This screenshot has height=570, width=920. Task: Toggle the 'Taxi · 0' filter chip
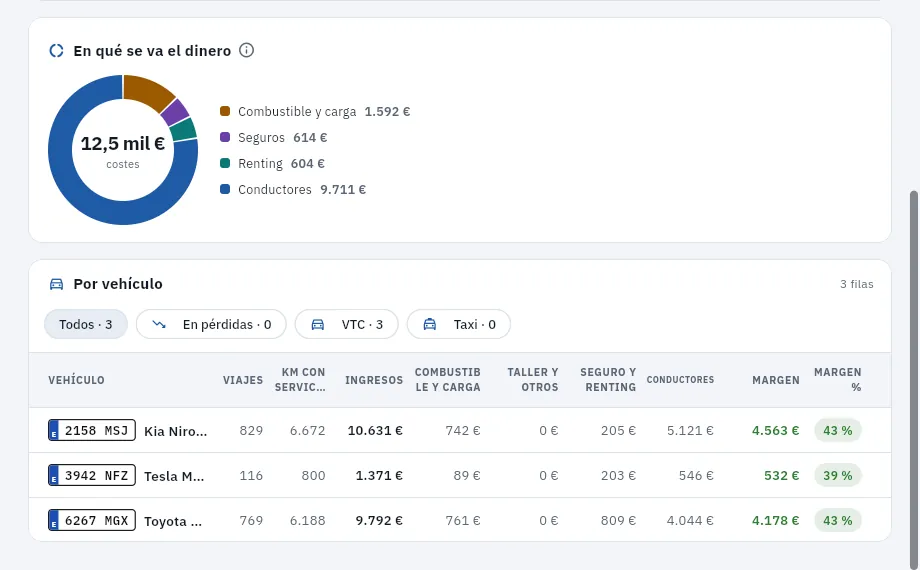coord(459,325)
